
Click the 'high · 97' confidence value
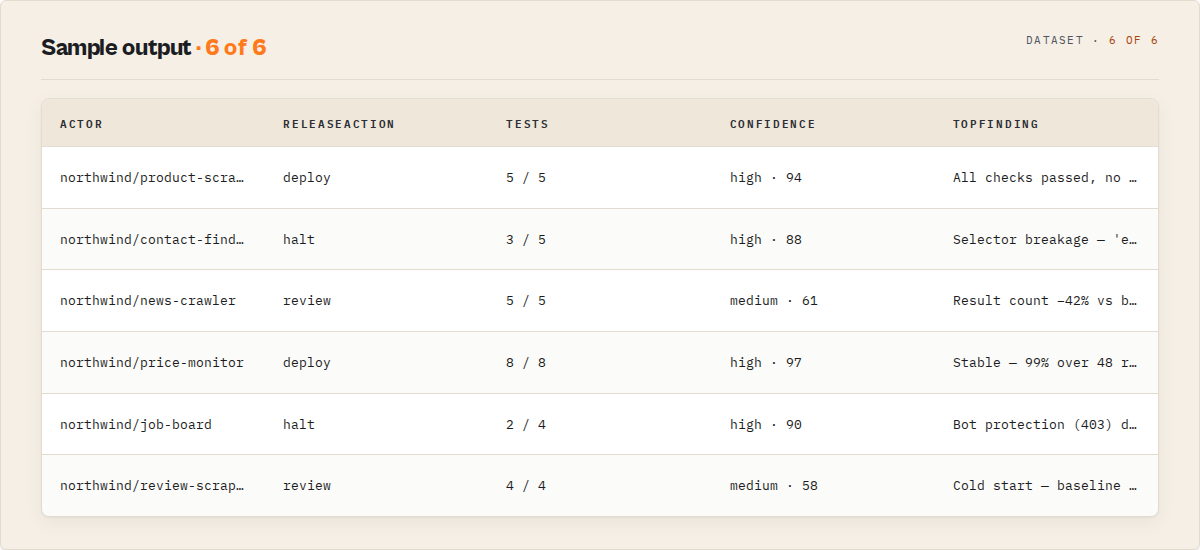[765, 363]
